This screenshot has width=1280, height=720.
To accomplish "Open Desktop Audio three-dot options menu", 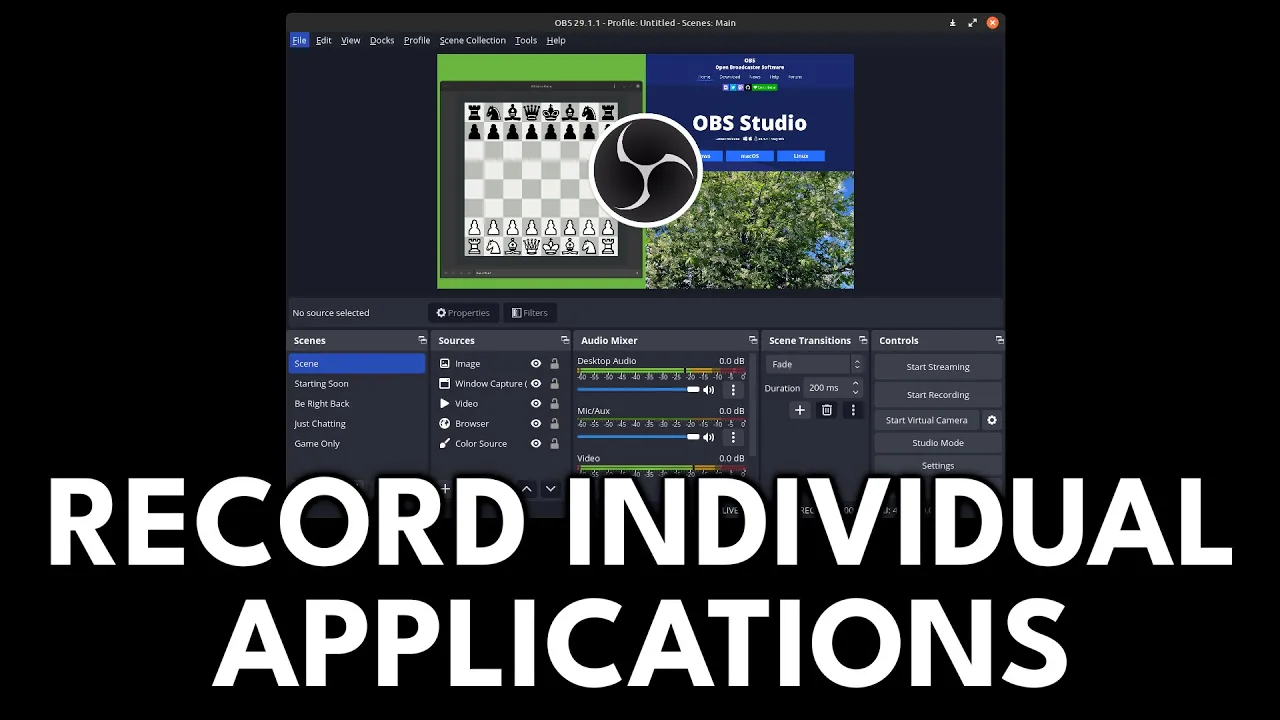I will (733, 390).
